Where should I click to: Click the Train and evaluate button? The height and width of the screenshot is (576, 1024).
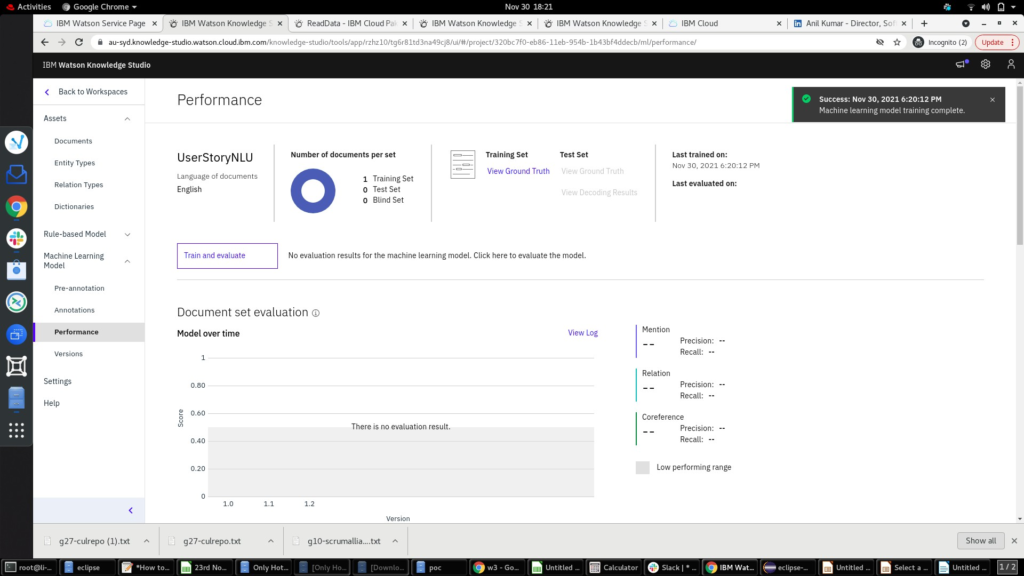(227, 256)
